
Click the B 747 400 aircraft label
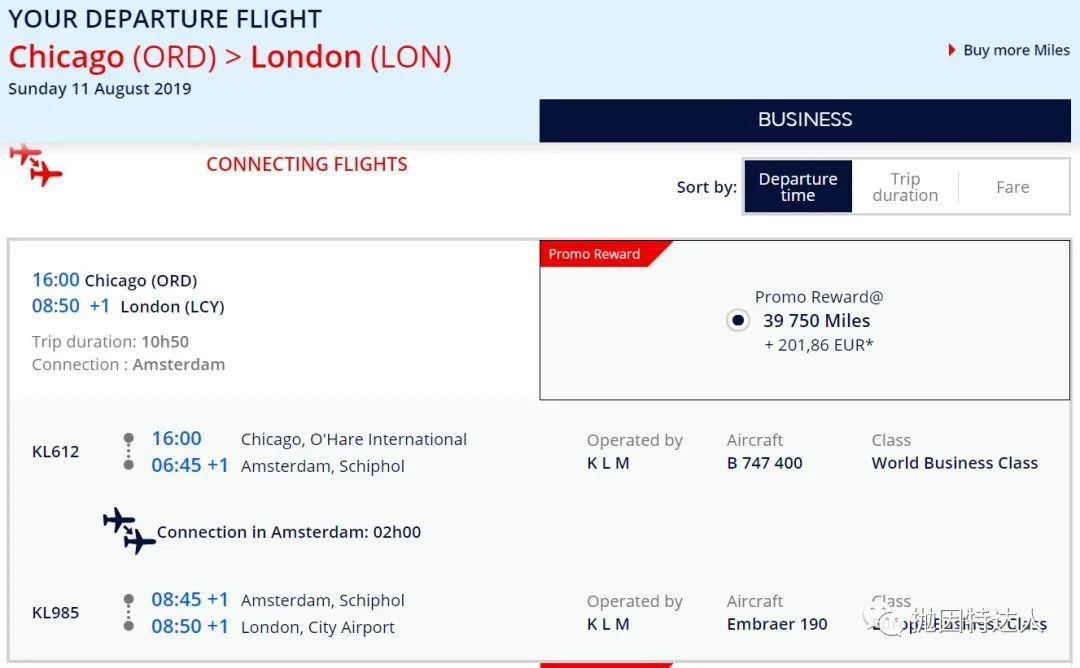click(x=765, y=463)
